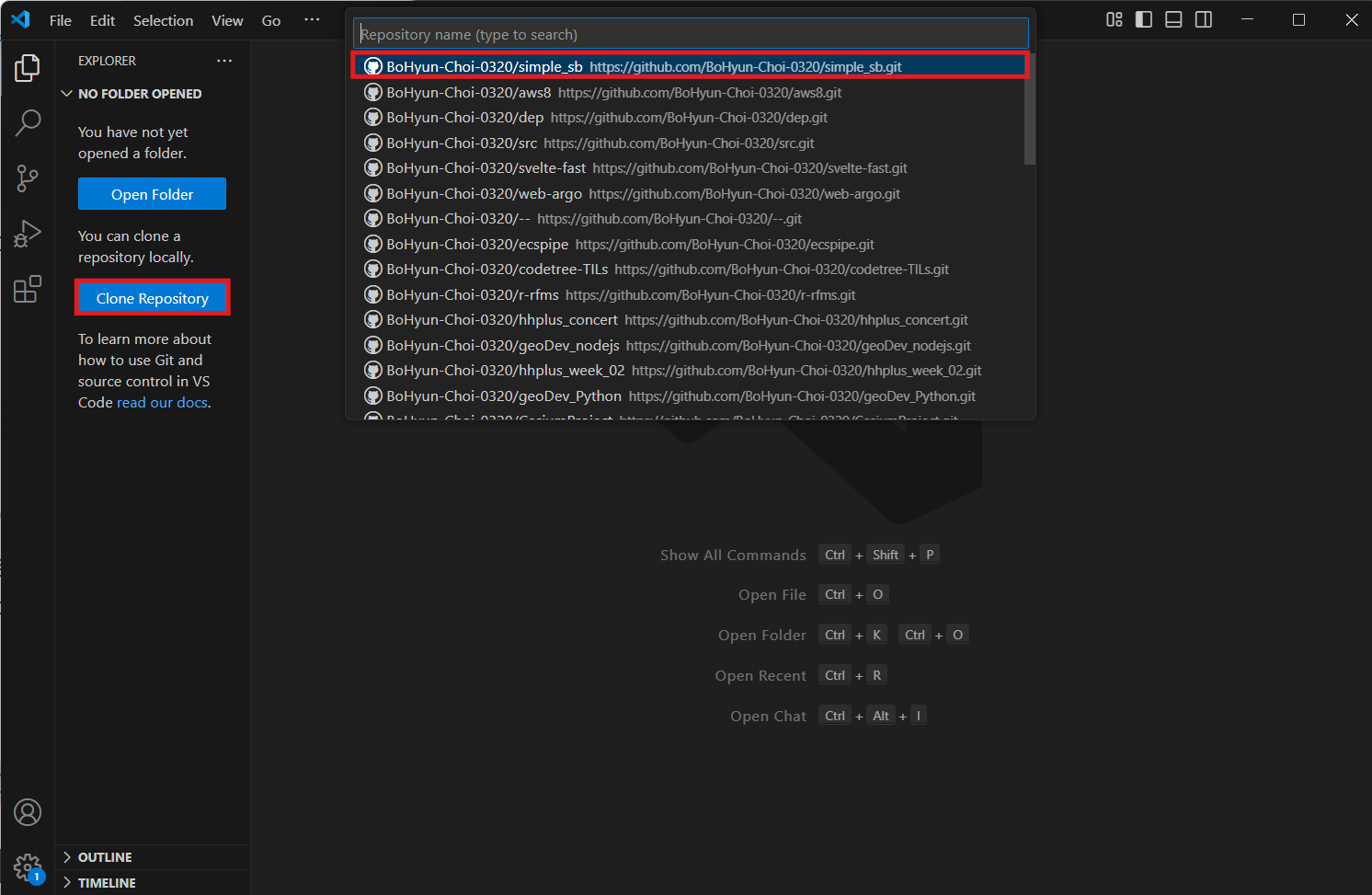1372x895 pixels.
Task: Click the Show All Commands hint
Action: click(x=733, y=556)
